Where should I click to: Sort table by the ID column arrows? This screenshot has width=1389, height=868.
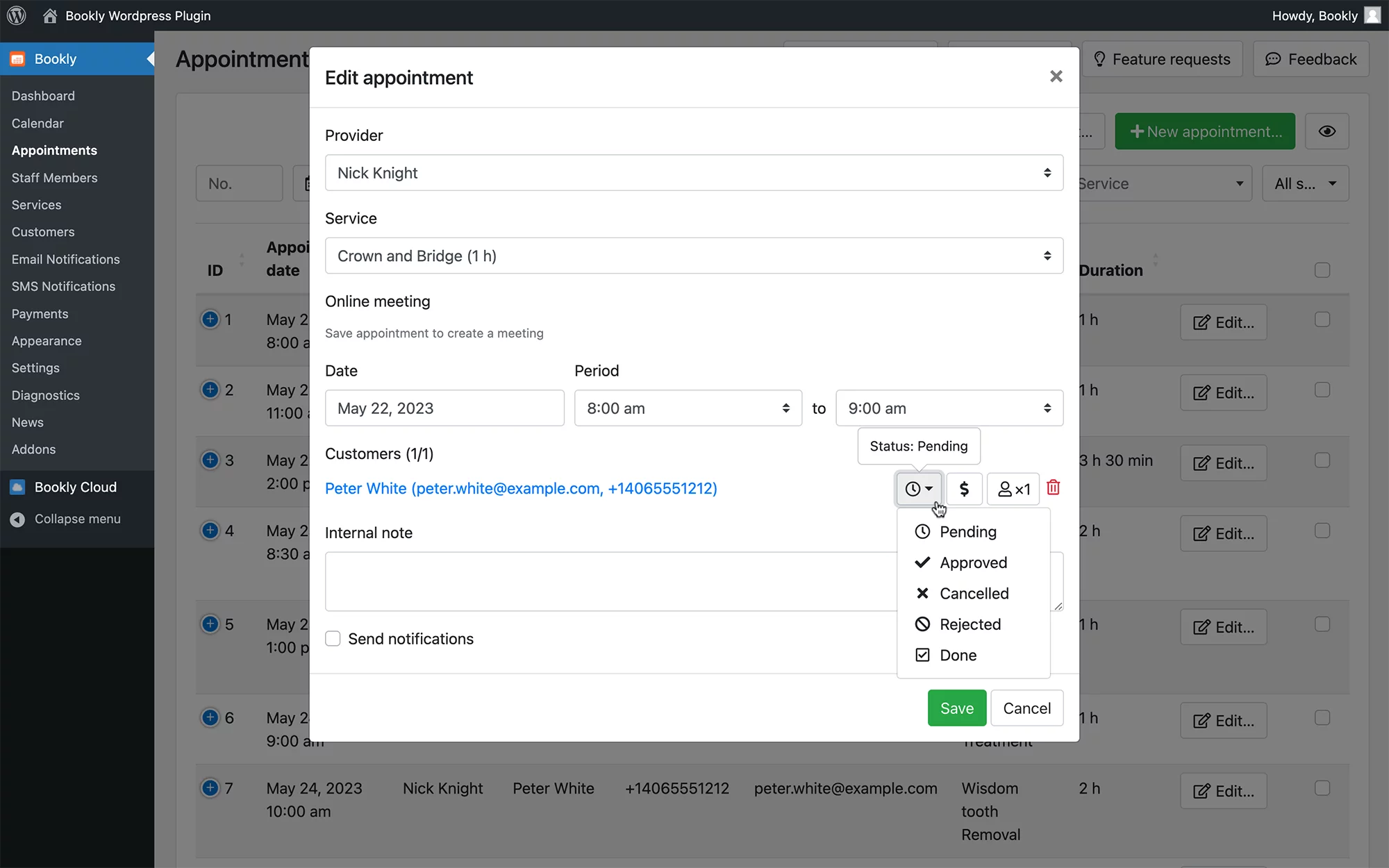242,259
